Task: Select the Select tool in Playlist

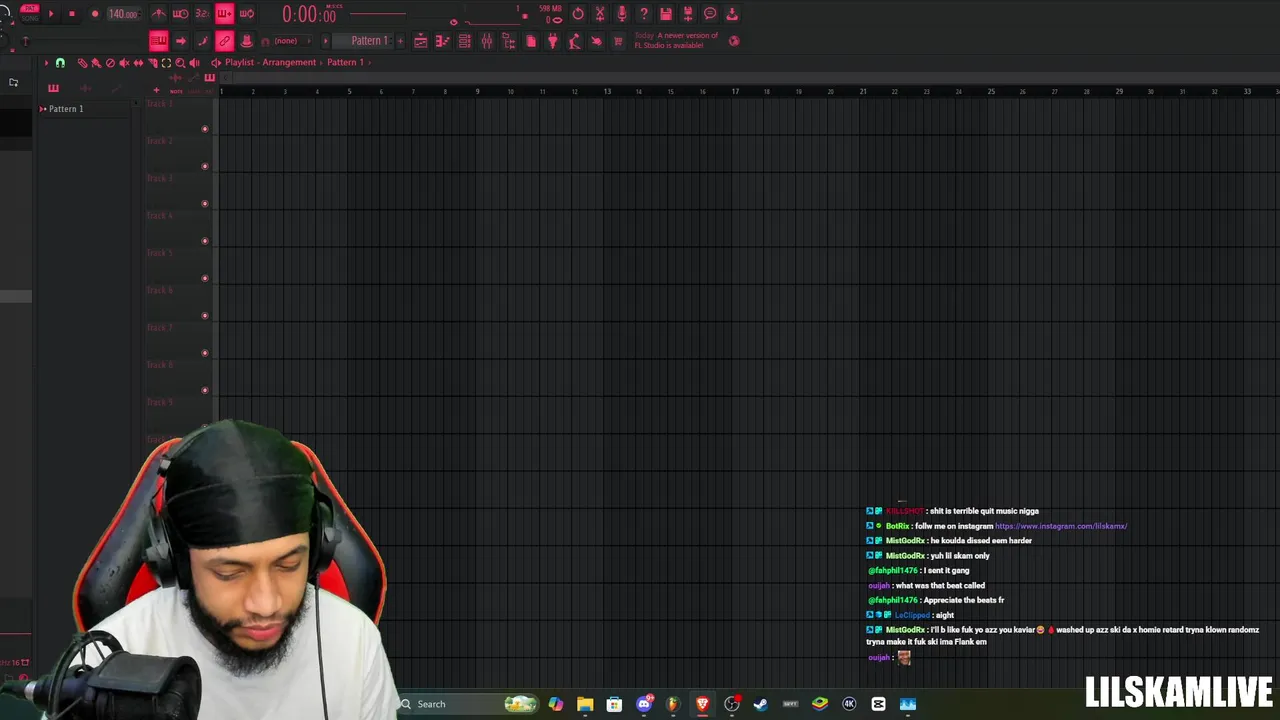Action: click(x=166, y=62)
